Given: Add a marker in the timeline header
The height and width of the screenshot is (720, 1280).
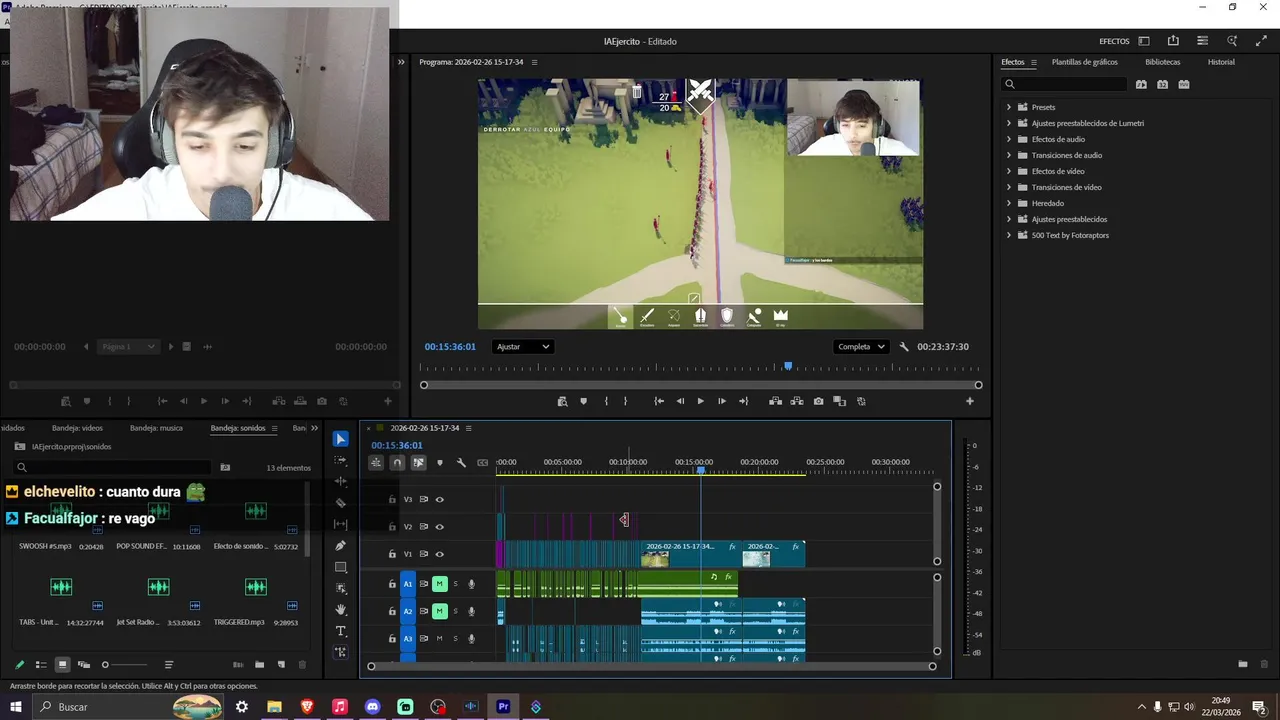Looking at the screenshot, I should click(439, 463).
